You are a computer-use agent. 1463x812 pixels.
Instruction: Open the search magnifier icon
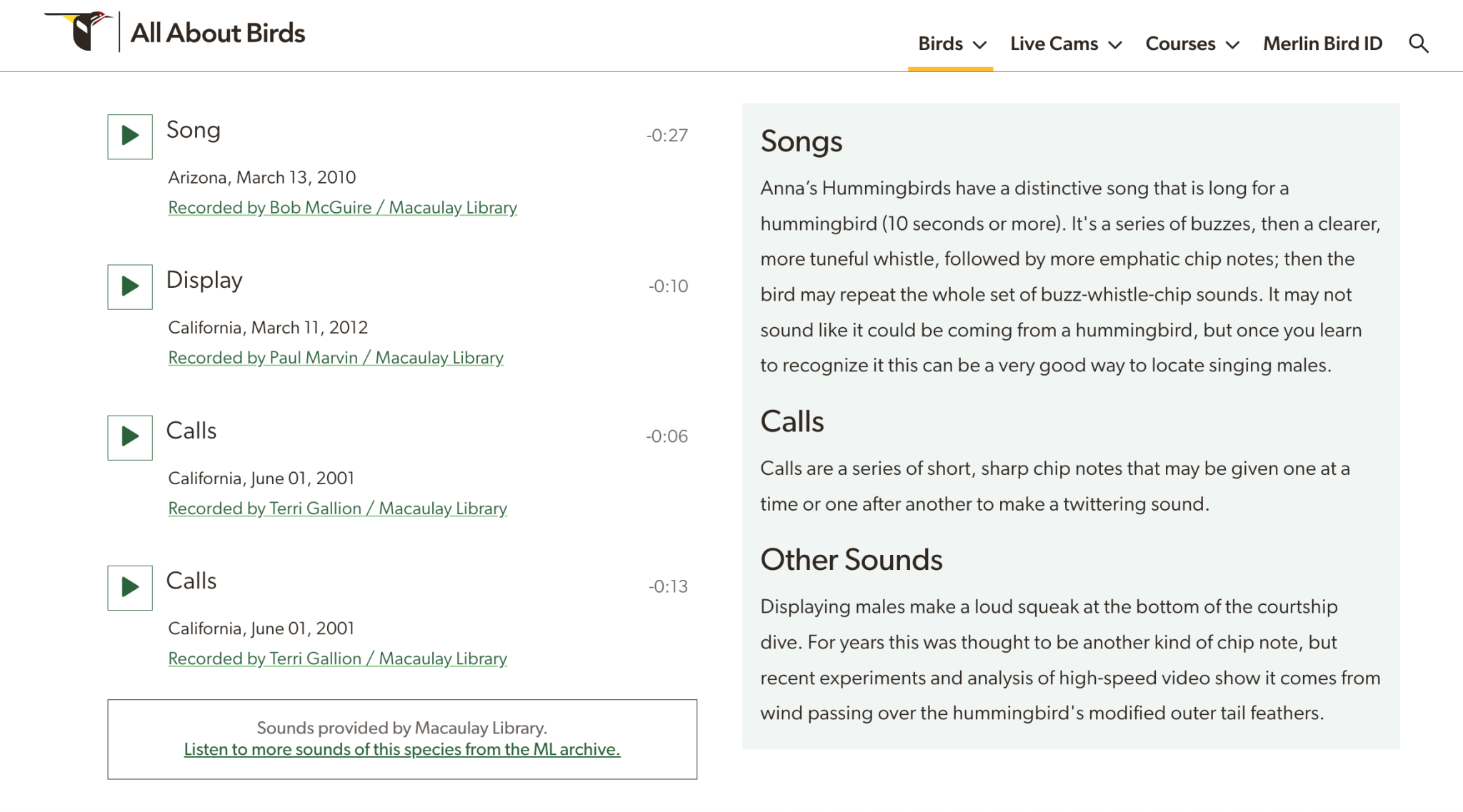click(1418, 44)
